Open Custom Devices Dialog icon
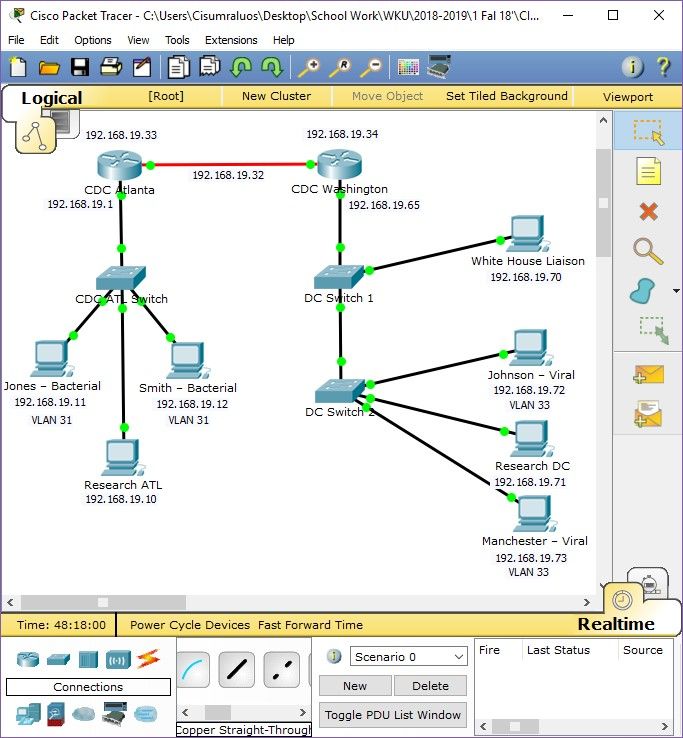 point(439,67)
